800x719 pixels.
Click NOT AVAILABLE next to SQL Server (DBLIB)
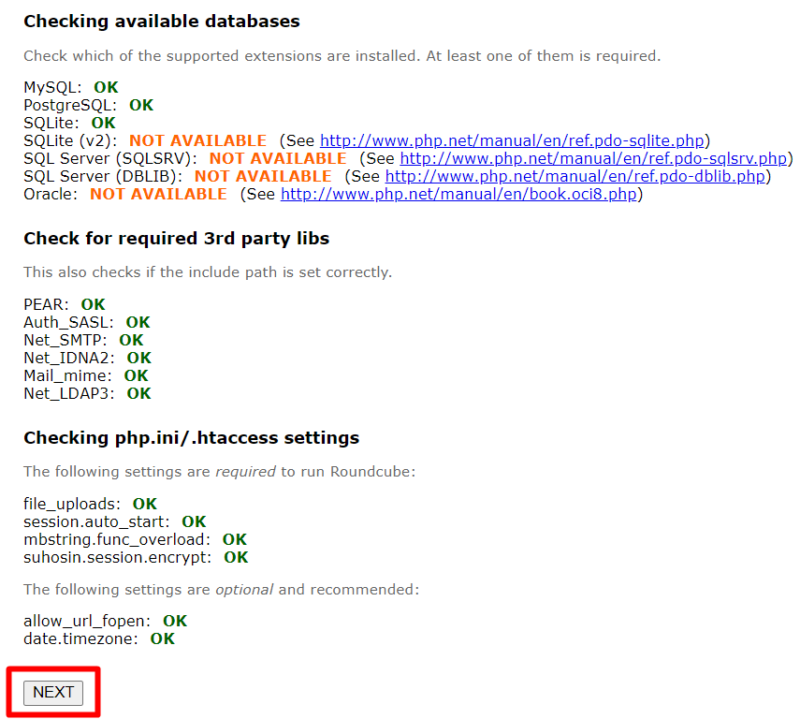263,176
